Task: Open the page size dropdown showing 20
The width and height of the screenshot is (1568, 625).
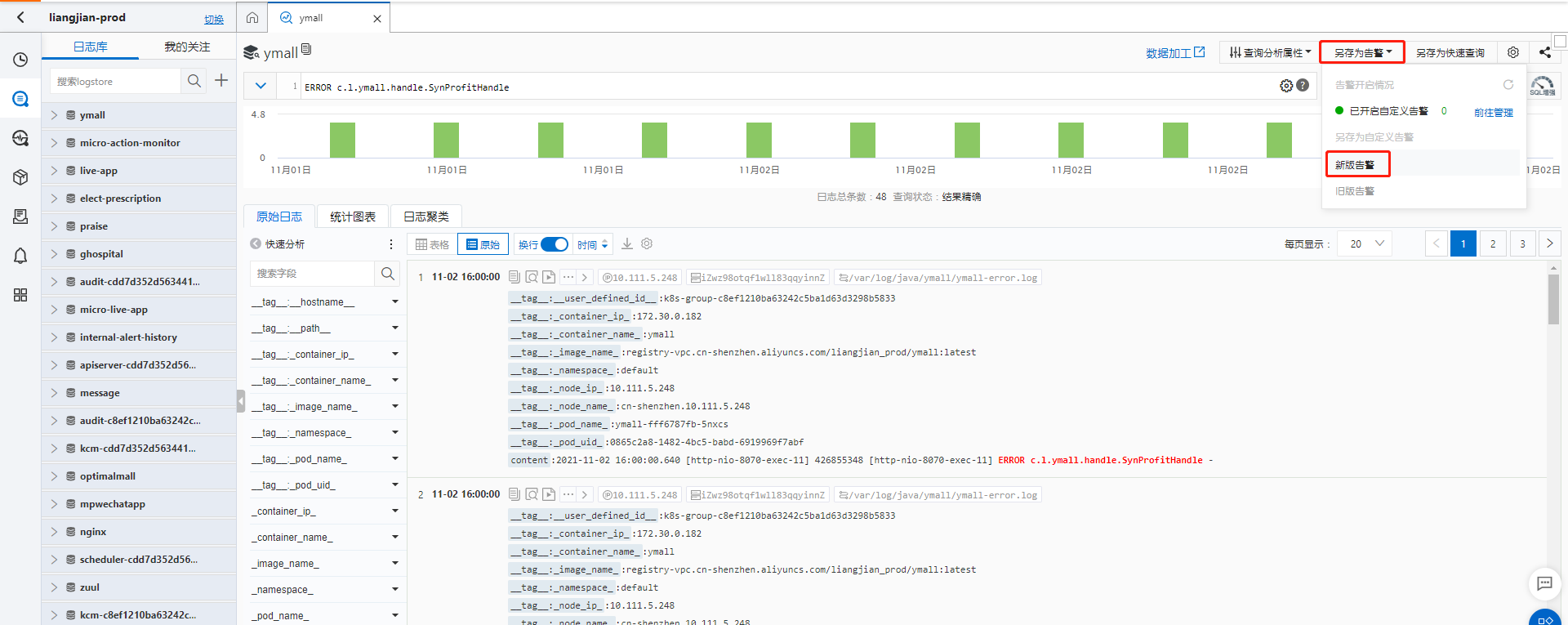Action: 1365,243
